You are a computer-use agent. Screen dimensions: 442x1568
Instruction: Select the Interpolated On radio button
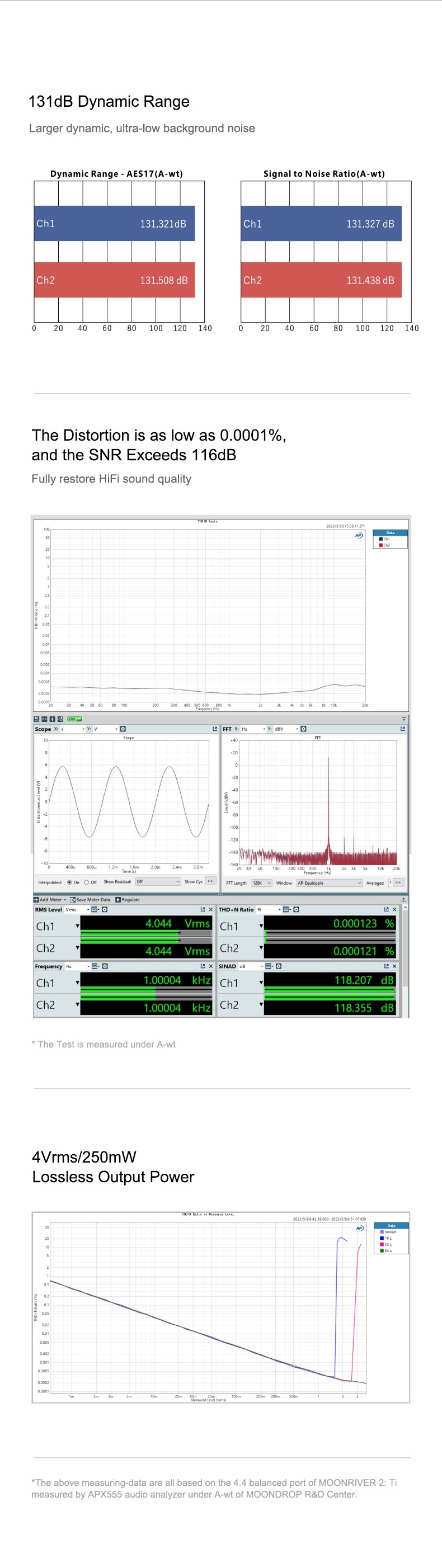coord(69,882)
